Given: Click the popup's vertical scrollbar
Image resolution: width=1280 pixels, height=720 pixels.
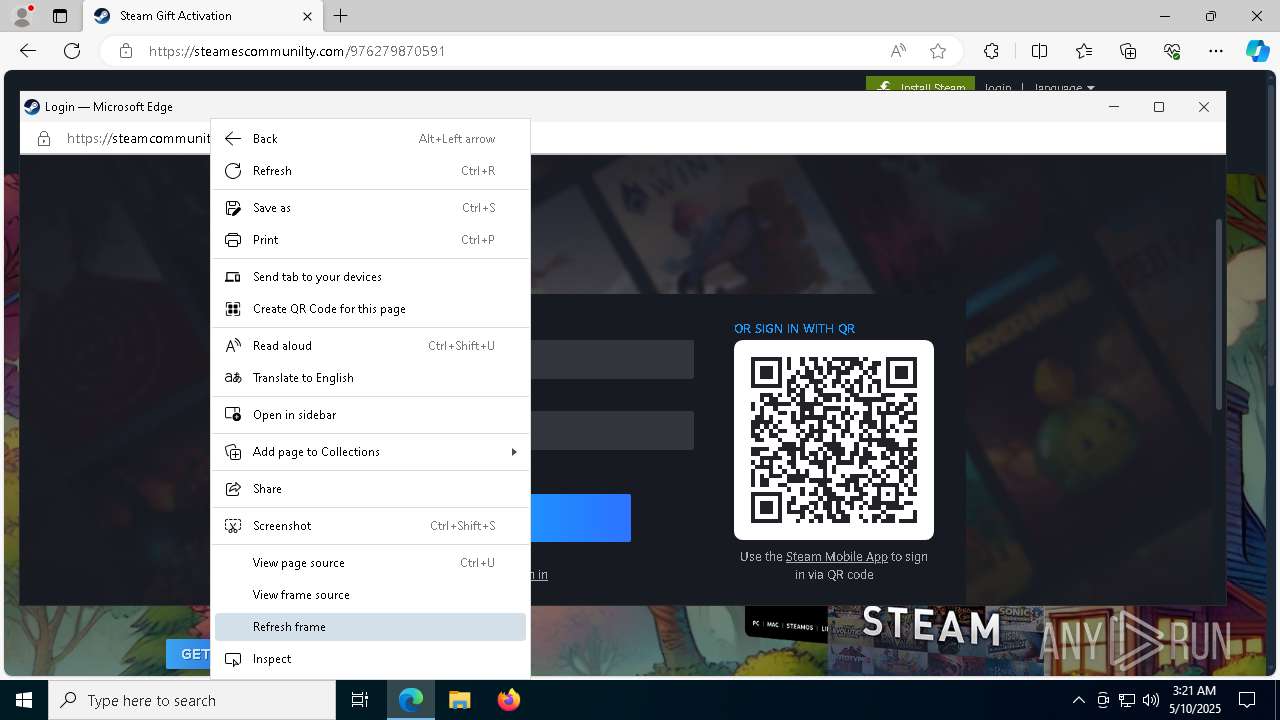Looking at the screenshot, I should tap(1219, 313).
